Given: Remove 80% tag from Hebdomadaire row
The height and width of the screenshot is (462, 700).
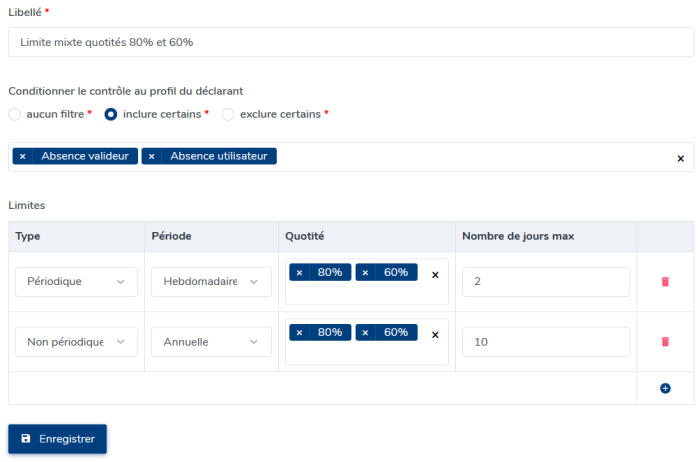Looking at the screenshot, I should 299,272.
